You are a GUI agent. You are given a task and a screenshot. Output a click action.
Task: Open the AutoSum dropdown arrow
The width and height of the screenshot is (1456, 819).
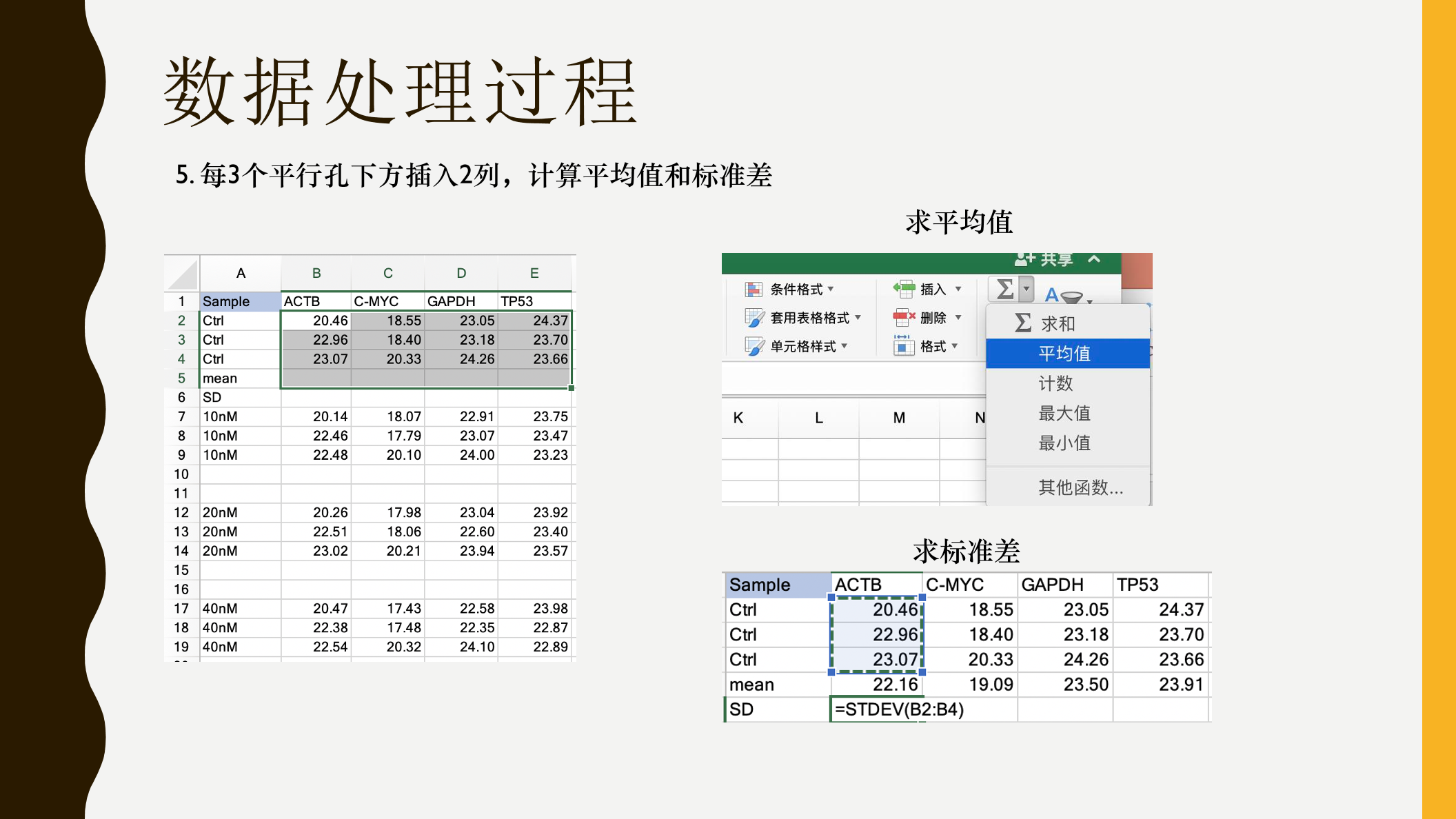[1027, 289]
